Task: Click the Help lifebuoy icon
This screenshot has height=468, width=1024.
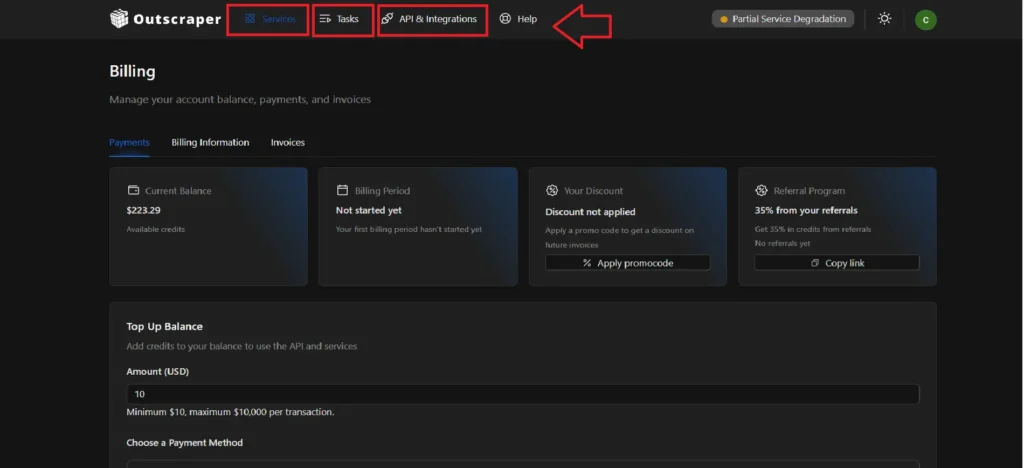Action: (x=505, y=19)
